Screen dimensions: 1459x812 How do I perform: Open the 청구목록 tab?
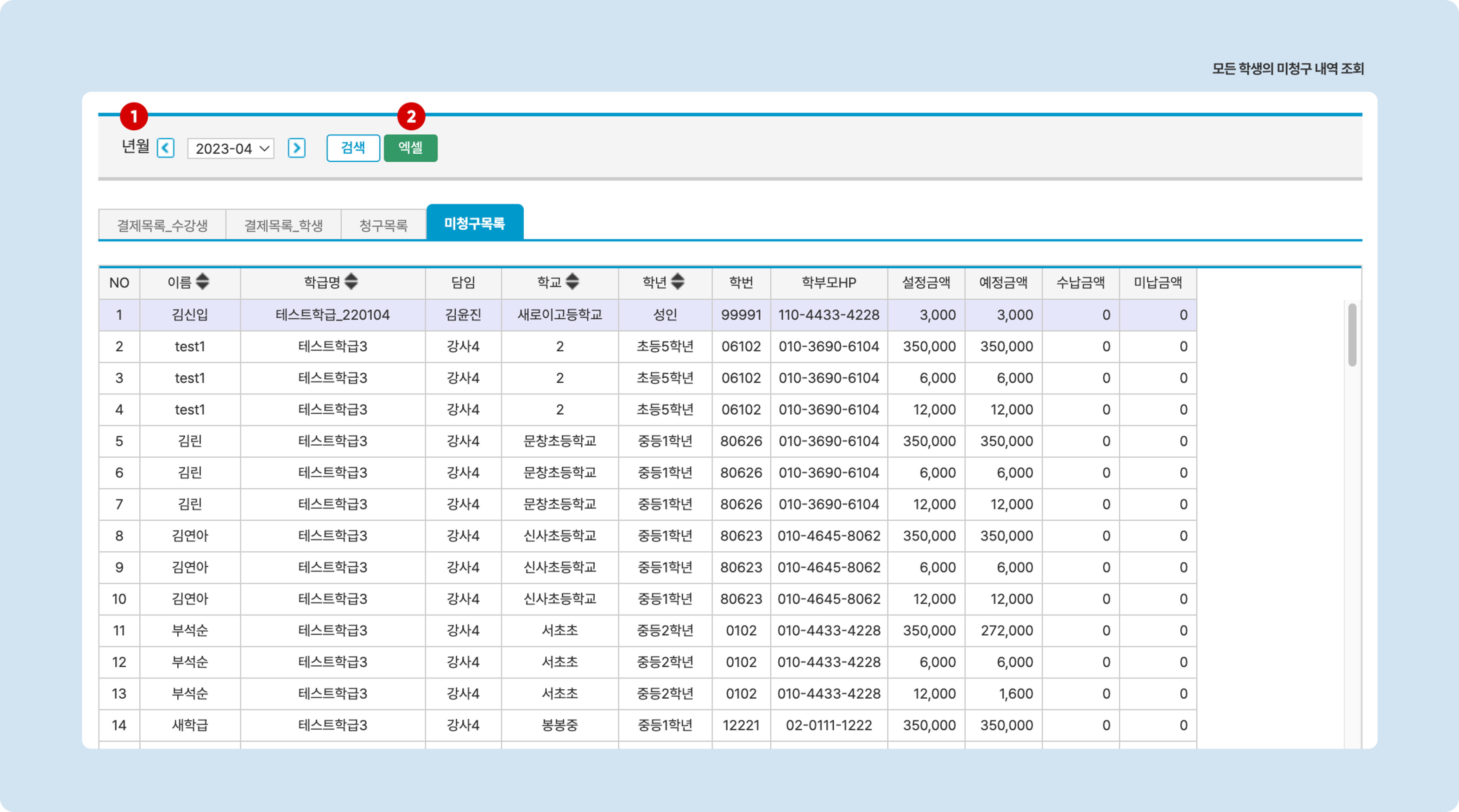(x=383, y=225)
